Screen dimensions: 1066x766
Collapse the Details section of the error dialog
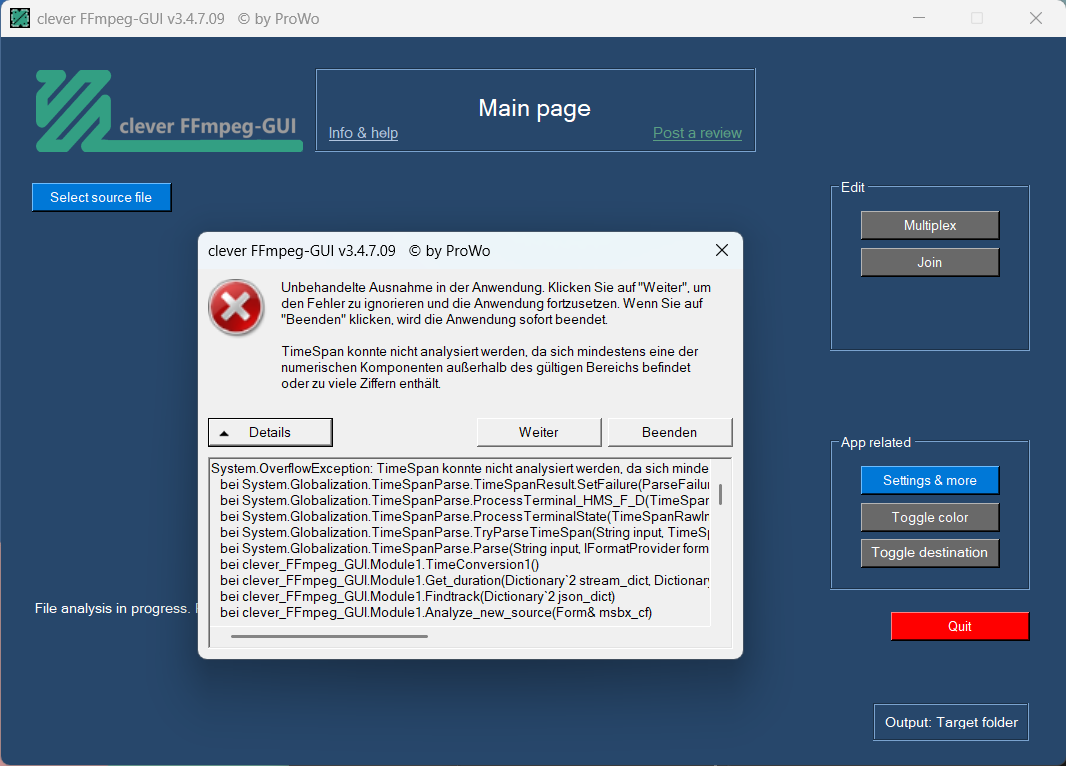[x=270, y=432]
